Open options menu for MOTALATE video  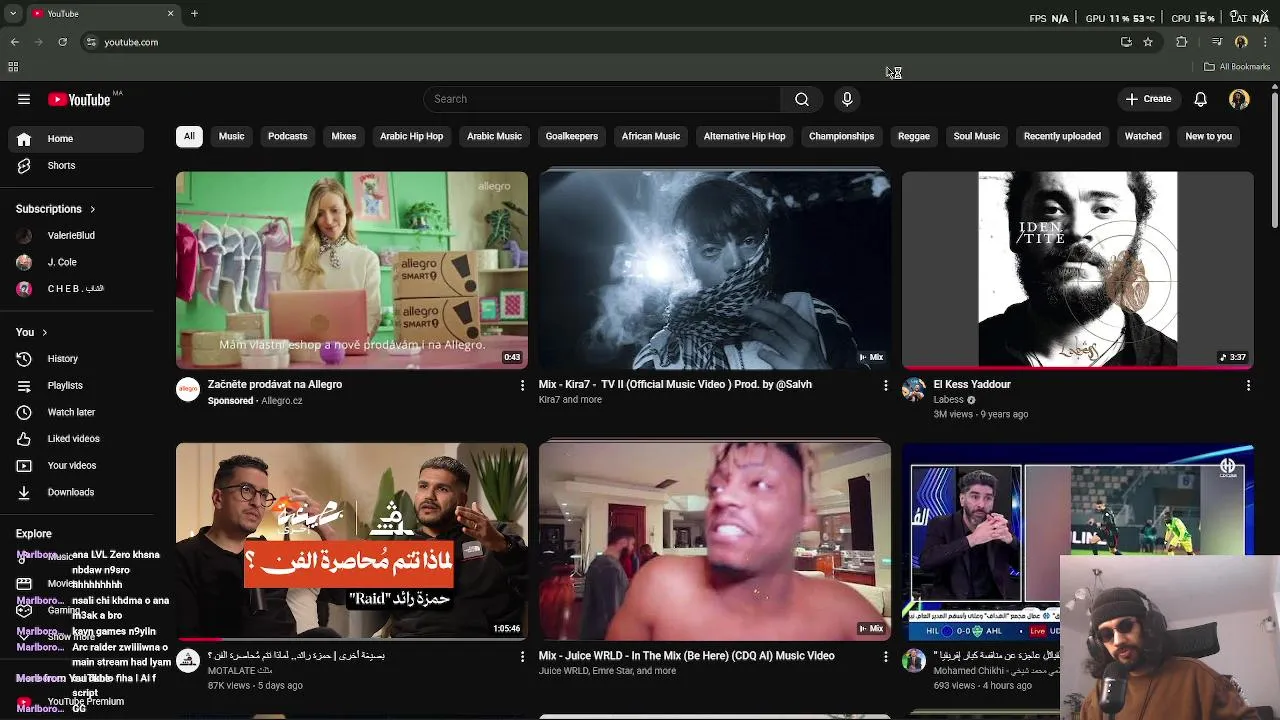click(522, 656)
